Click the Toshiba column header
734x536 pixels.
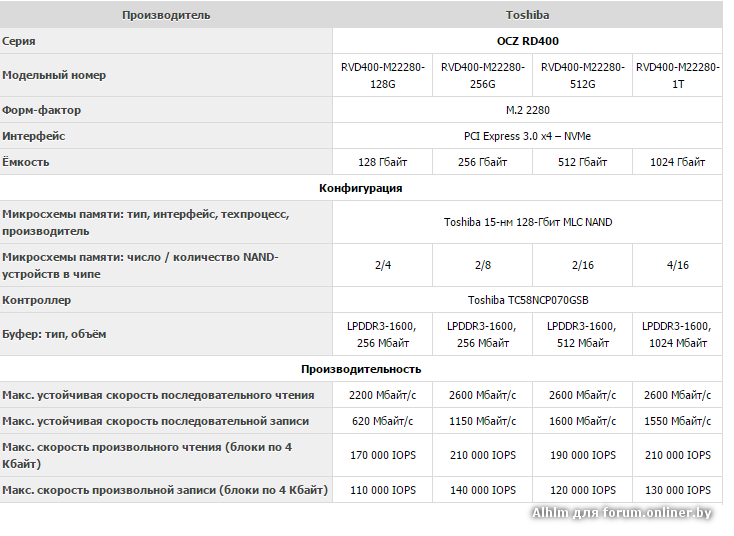point(527,15)
